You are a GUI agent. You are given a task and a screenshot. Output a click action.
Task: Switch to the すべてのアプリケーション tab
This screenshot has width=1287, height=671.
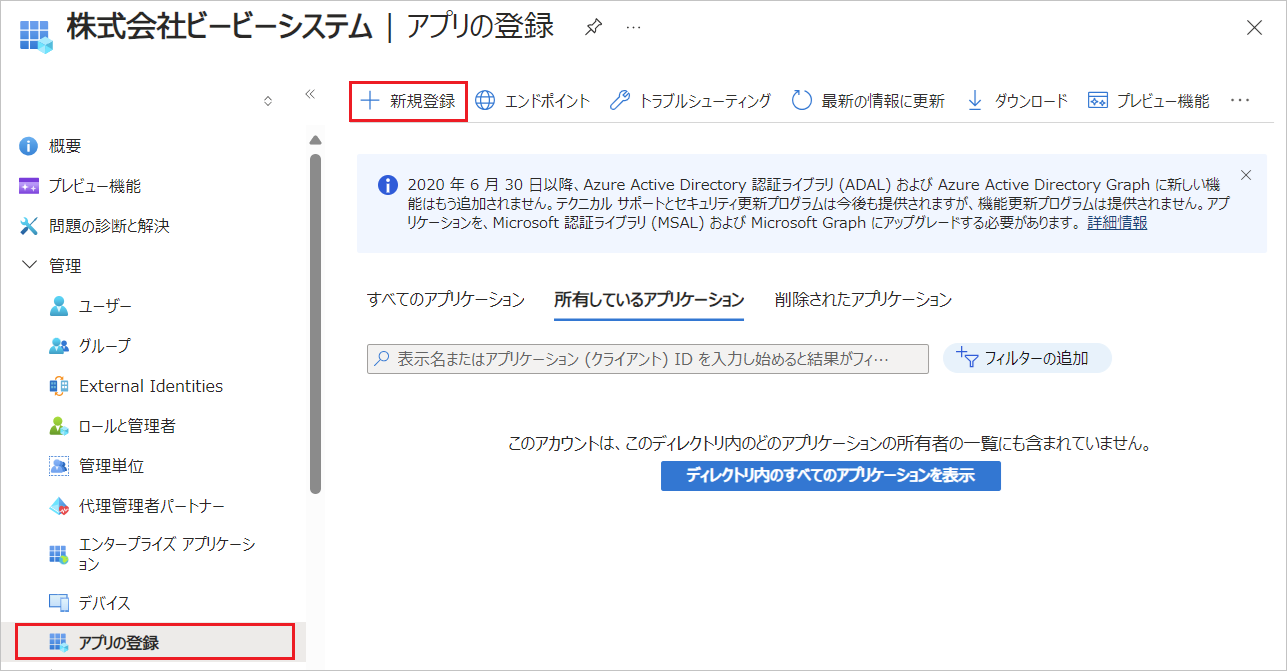pyautogui.click(x=446, y=299)
